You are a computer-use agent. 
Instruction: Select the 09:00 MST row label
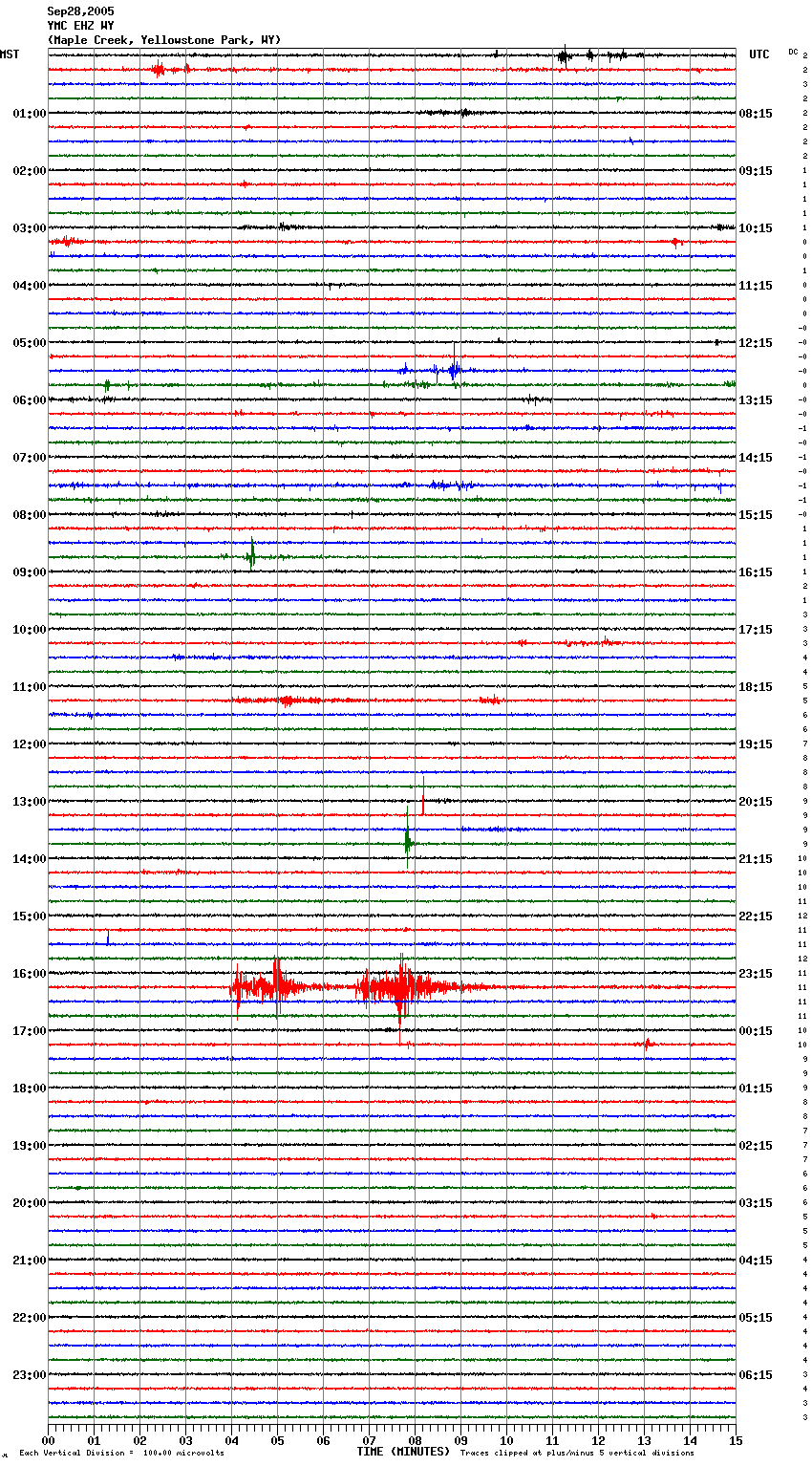pyautogui.click(x=30, y=572)
